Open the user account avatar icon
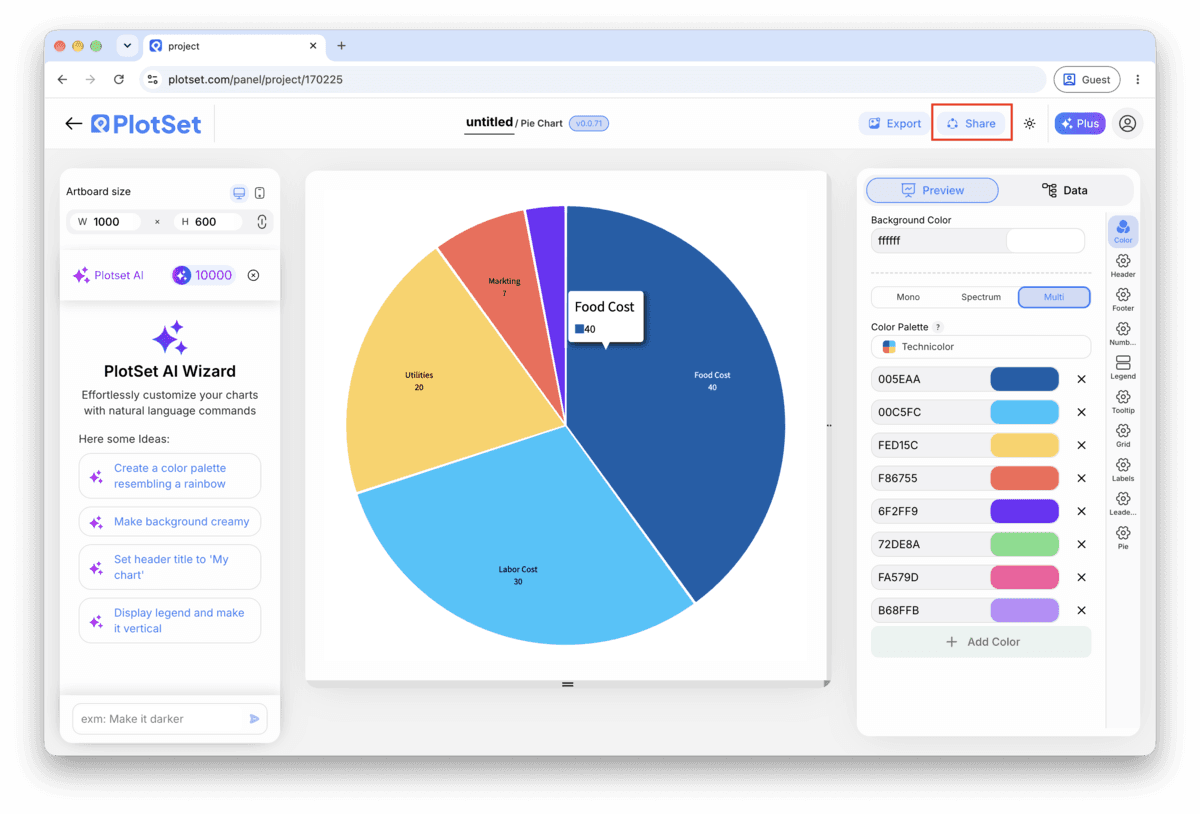Image resolution: width=1200 pixels, height=814 pixels. [1127, 124]
